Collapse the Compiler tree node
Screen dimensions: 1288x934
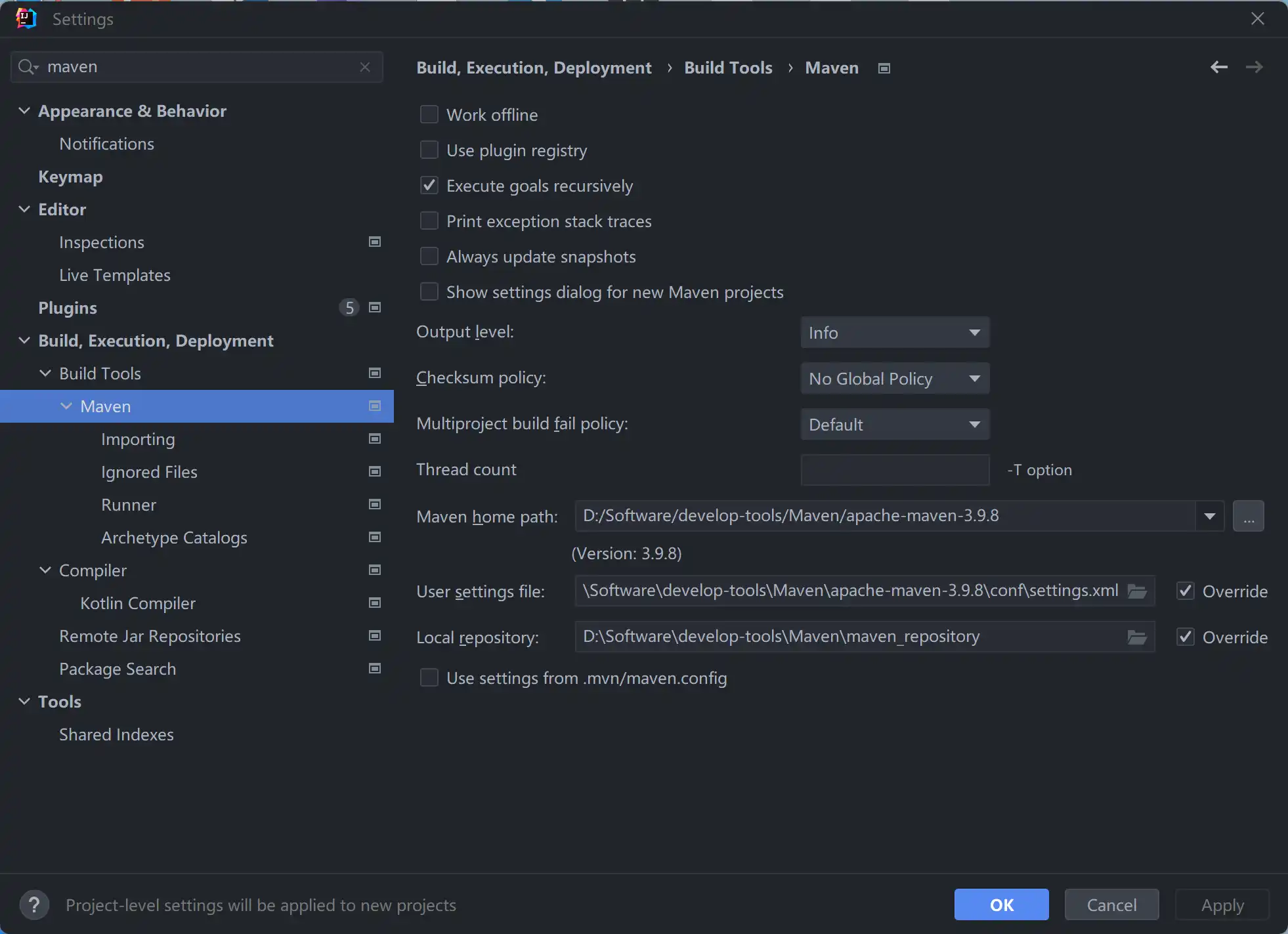[x=45, y=570]
